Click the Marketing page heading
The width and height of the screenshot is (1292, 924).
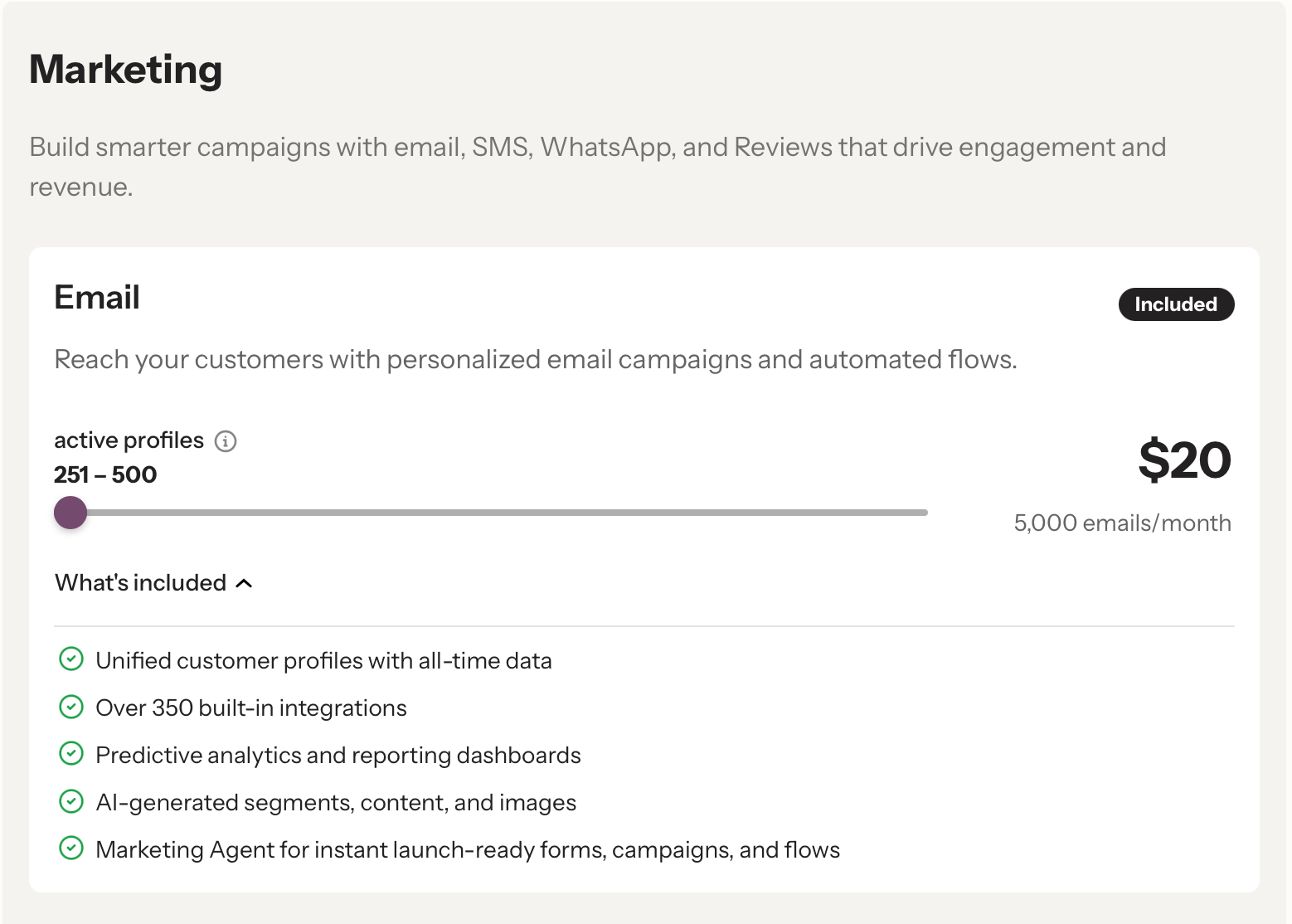pos(125,71)
